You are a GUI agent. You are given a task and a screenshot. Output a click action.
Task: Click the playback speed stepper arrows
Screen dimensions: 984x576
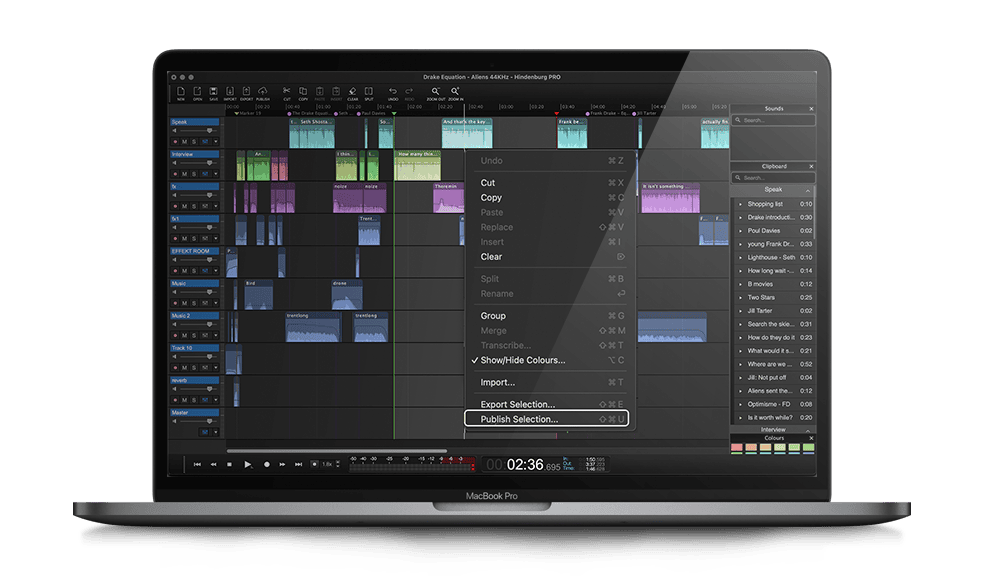[338, 464]
